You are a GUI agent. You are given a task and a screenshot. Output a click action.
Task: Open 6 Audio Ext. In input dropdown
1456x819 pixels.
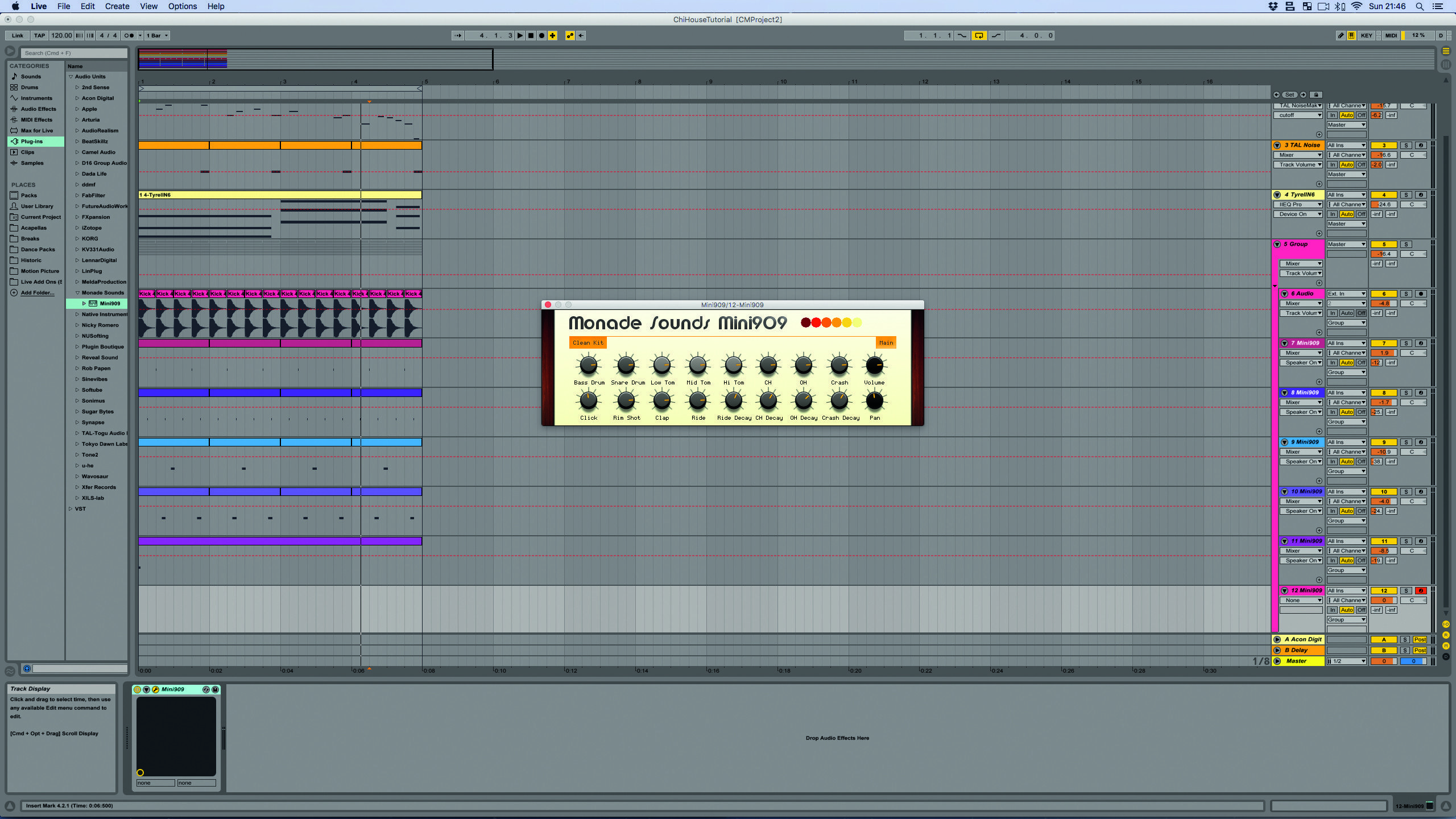(x=1346, y=294)
